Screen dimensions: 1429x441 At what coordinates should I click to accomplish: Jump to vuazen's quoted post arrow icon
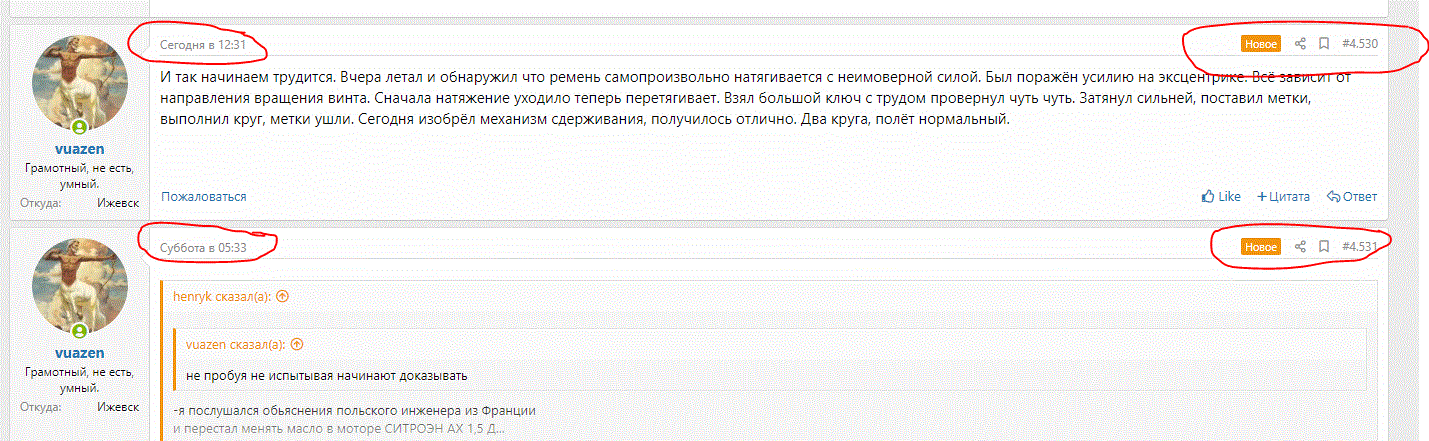coord(296,344)
